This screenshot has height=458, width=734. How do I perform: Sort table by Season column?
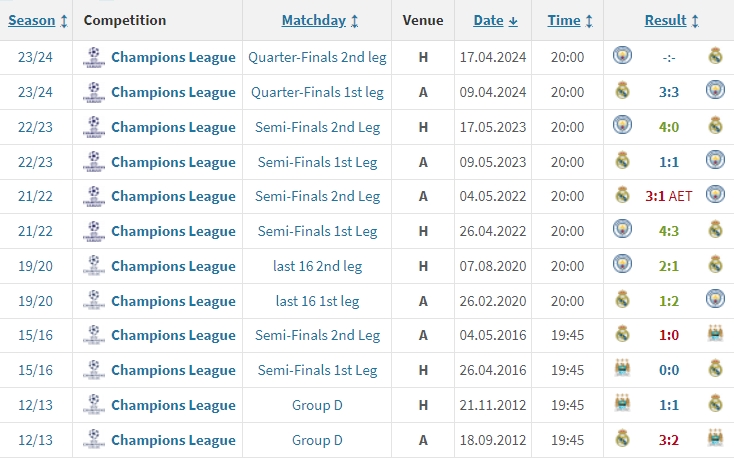click(x=38, y=21)
